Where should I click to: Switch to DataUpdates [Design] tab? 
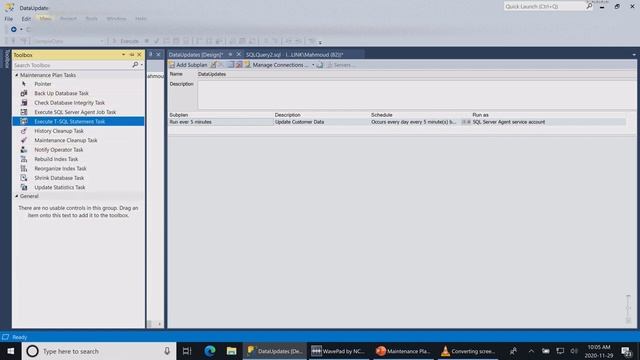tap(196, 54)
